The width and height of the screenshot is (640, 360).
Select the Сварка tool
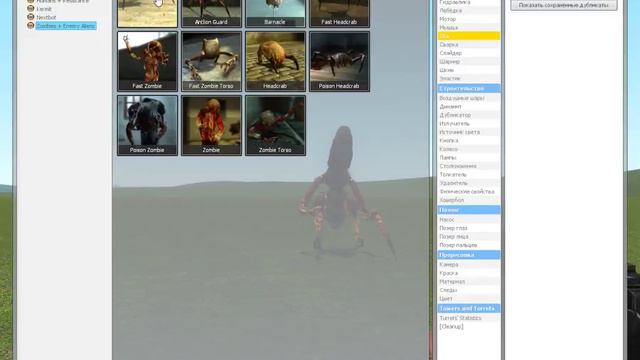(x=469, y=44)
